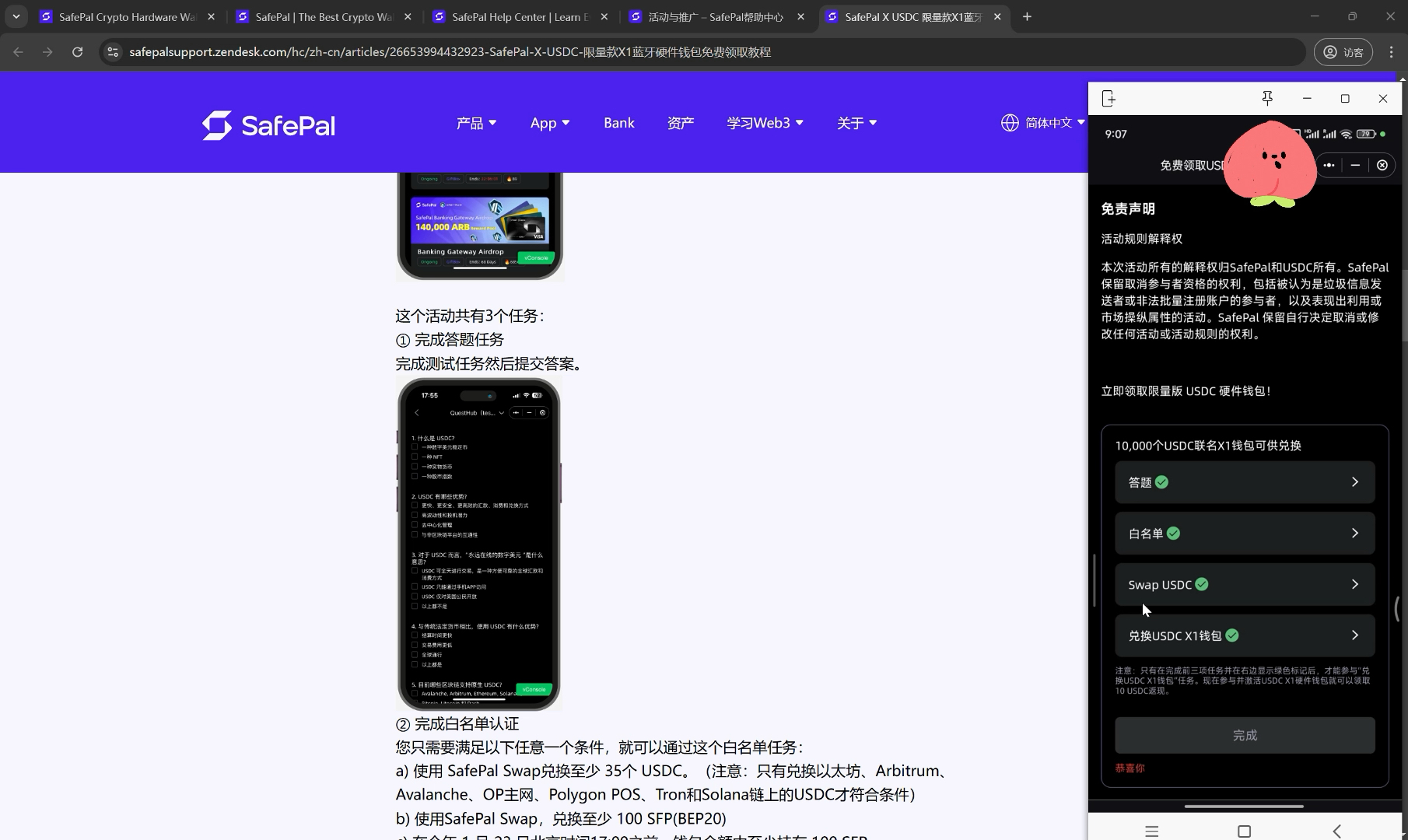Close the 活动与推广 tab

801,16
